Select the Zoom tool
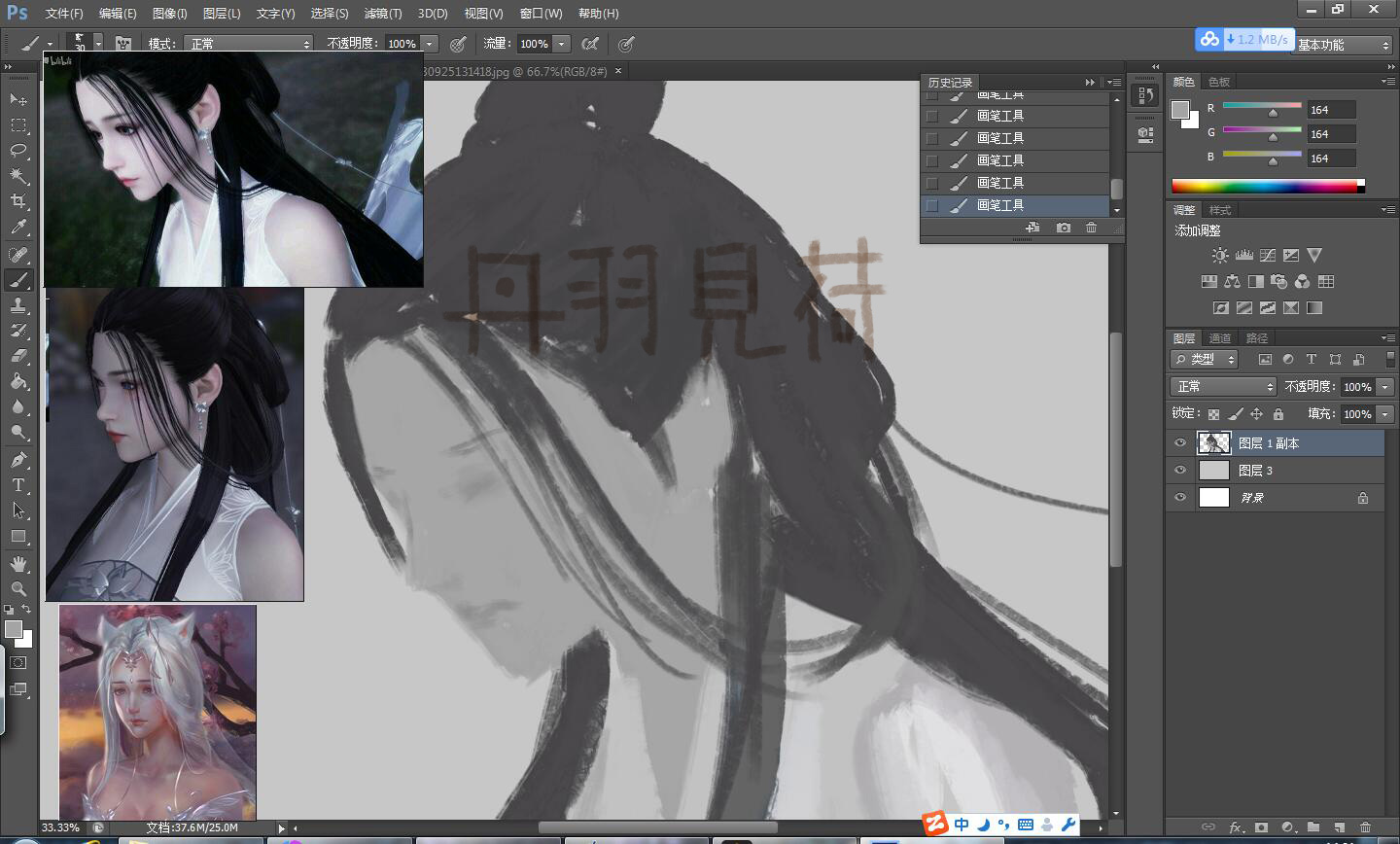Image resolution: width=1400 pixels, height=844 pixels. tap(18, 589)
